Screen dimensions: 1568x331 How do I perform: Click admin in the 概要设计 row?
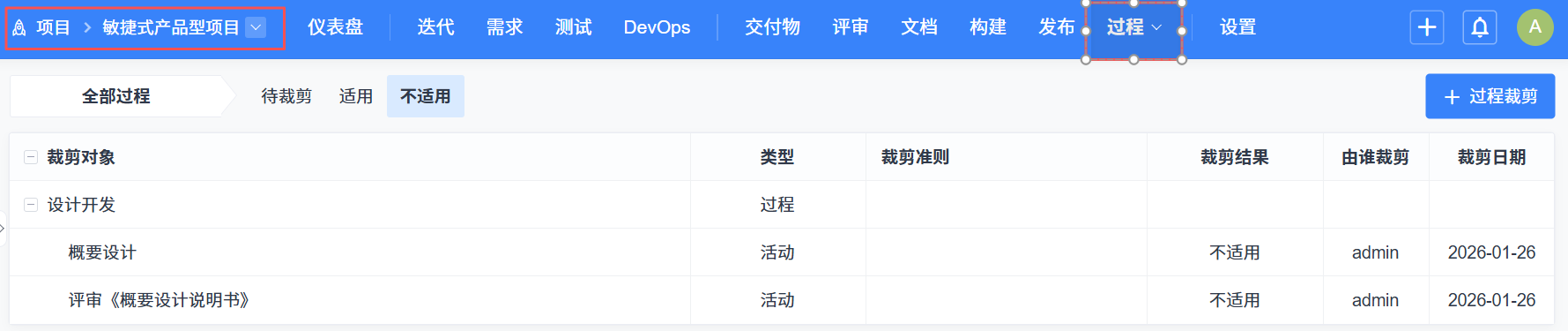[x=1376, y=252]
